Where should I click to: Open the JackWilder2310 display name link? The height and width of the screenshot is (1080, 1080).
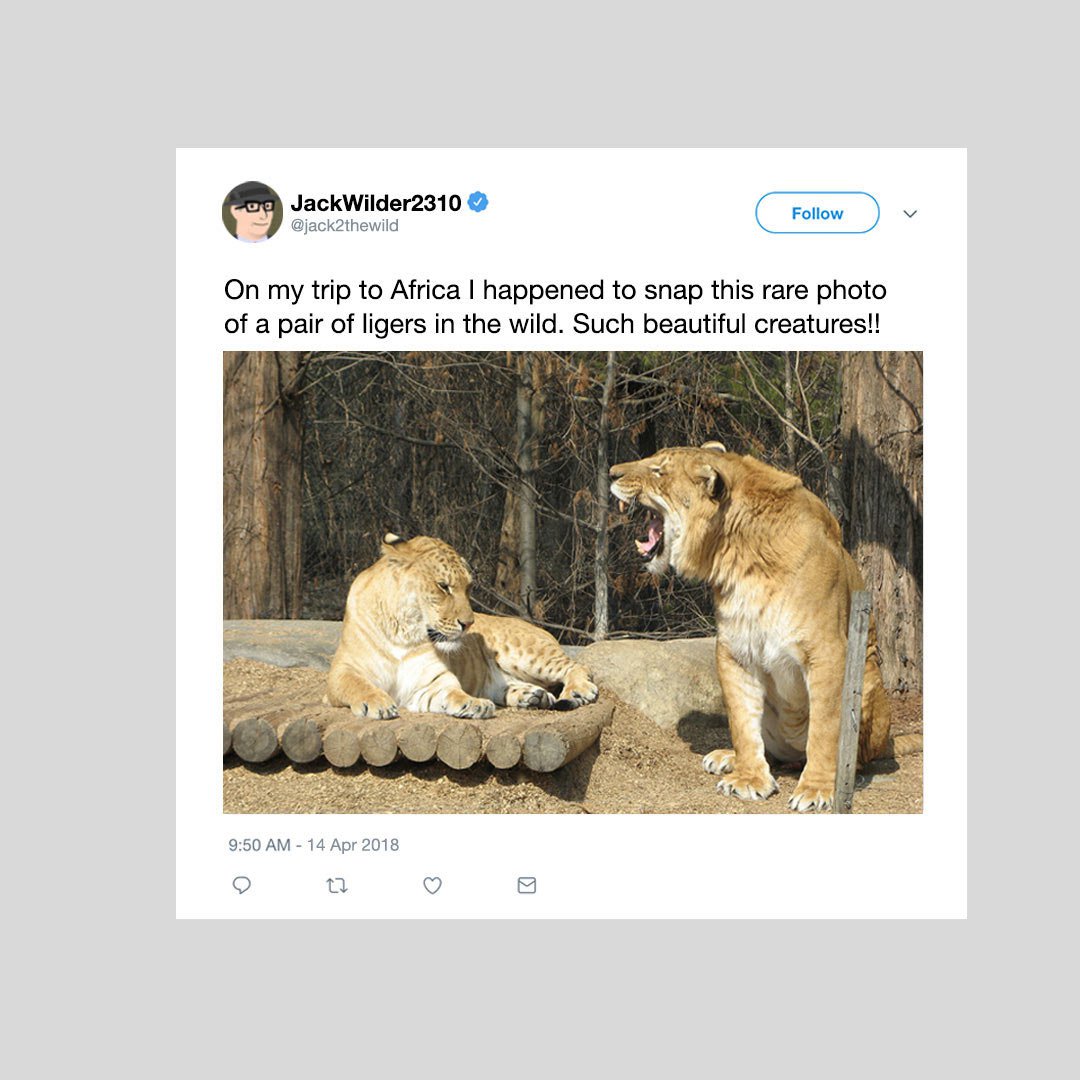(376, 202)
